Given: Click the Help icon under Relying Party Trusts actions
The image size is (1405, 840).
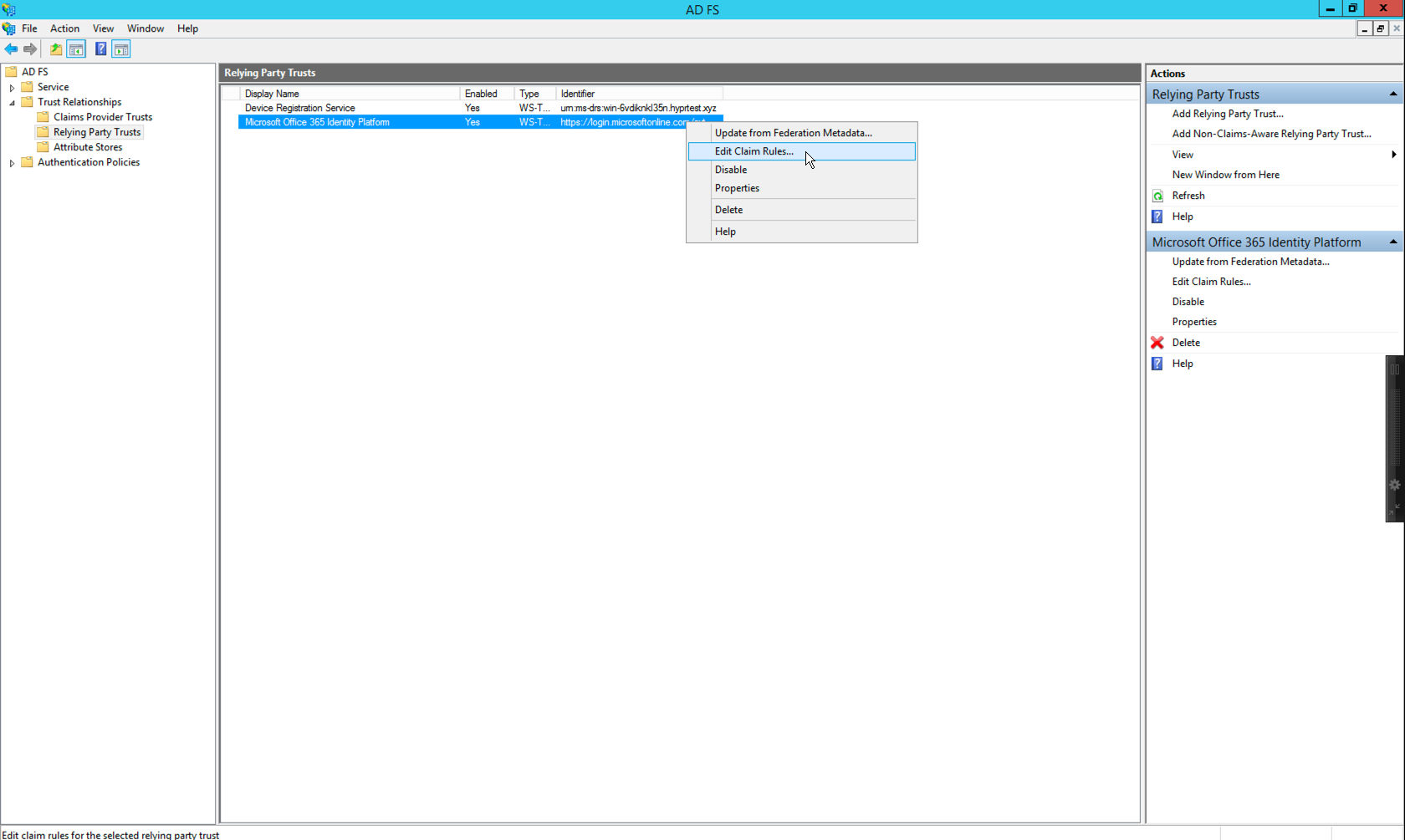Looking at the screenshot, I should (1157, 216).
